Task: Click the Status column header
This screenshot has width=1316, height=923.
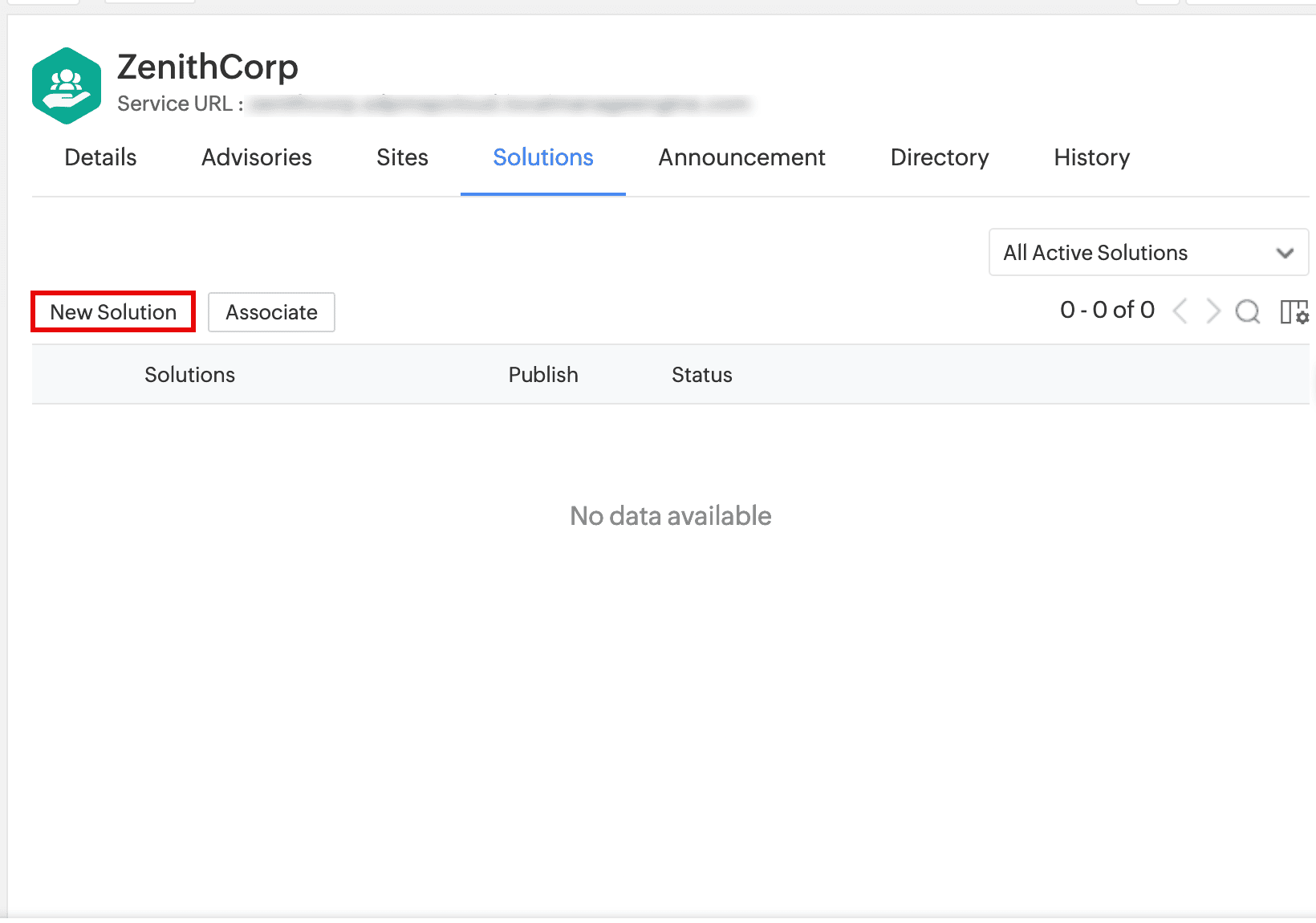Action: [701, 375]
